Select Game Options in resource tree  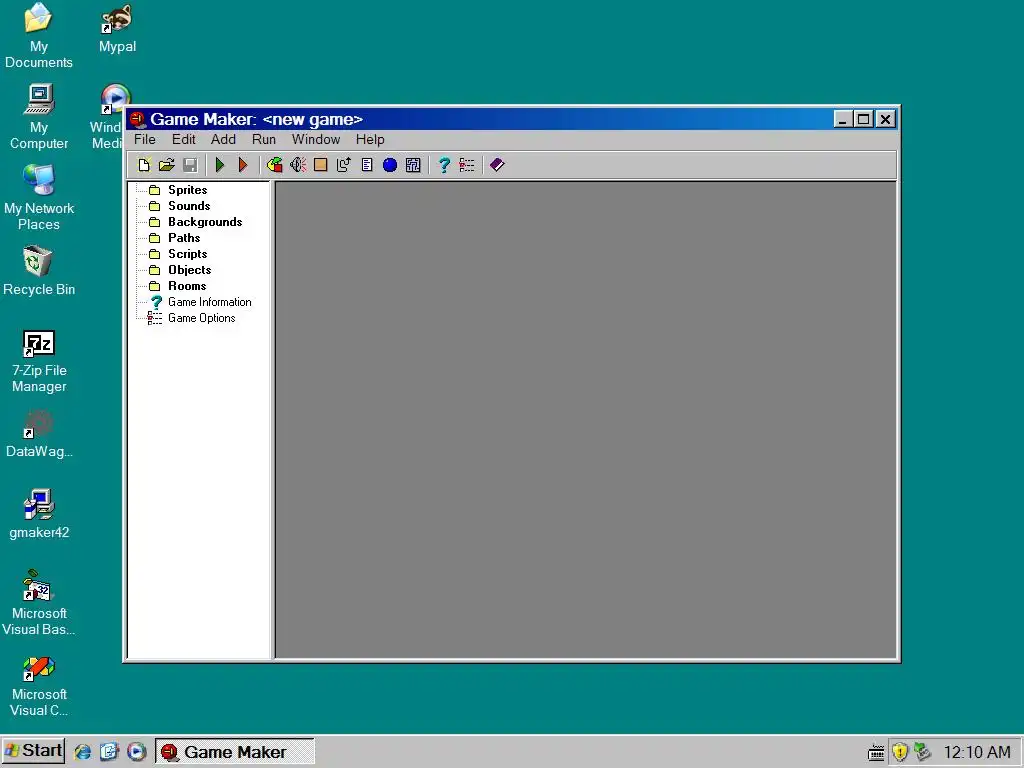201,318
